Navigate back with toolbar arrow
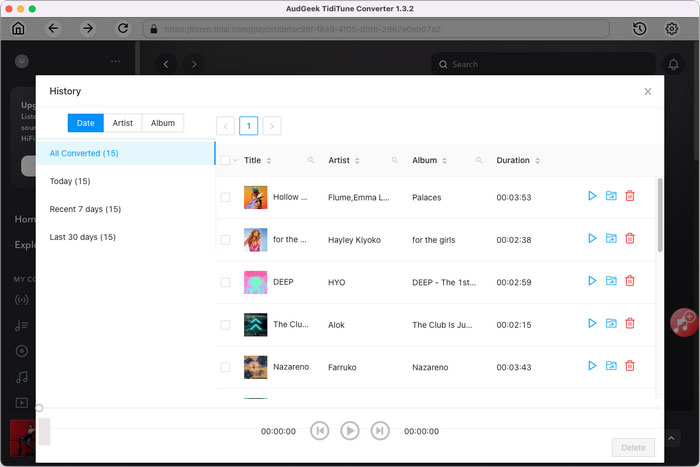 tap(53, 29)
